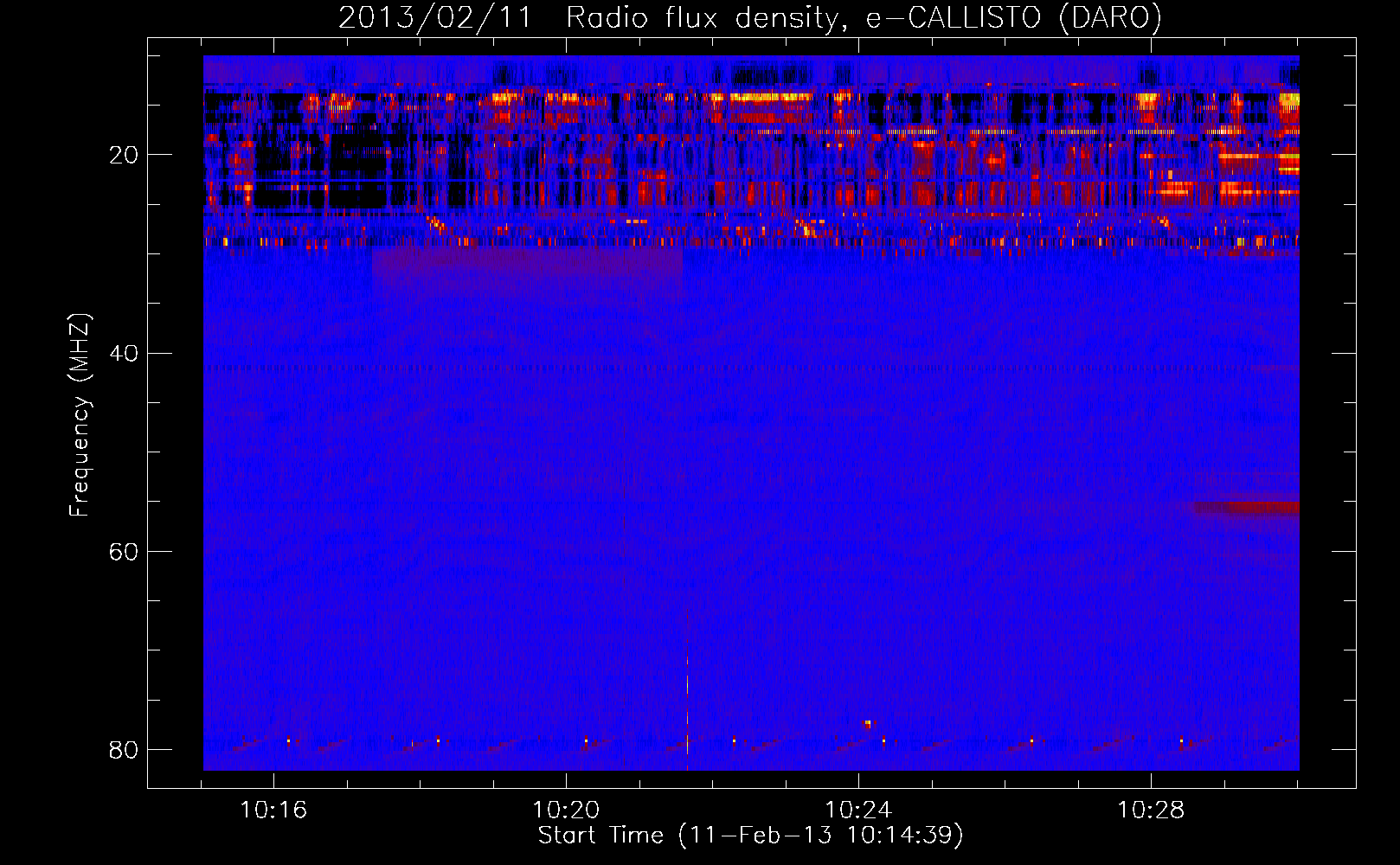This screenshot has height=865, width=1400.
Task: Click the "Start Time (11-Feb-13 10:14:39)" x-axis label
Action: pyautogui.click(x=750, y=836)
